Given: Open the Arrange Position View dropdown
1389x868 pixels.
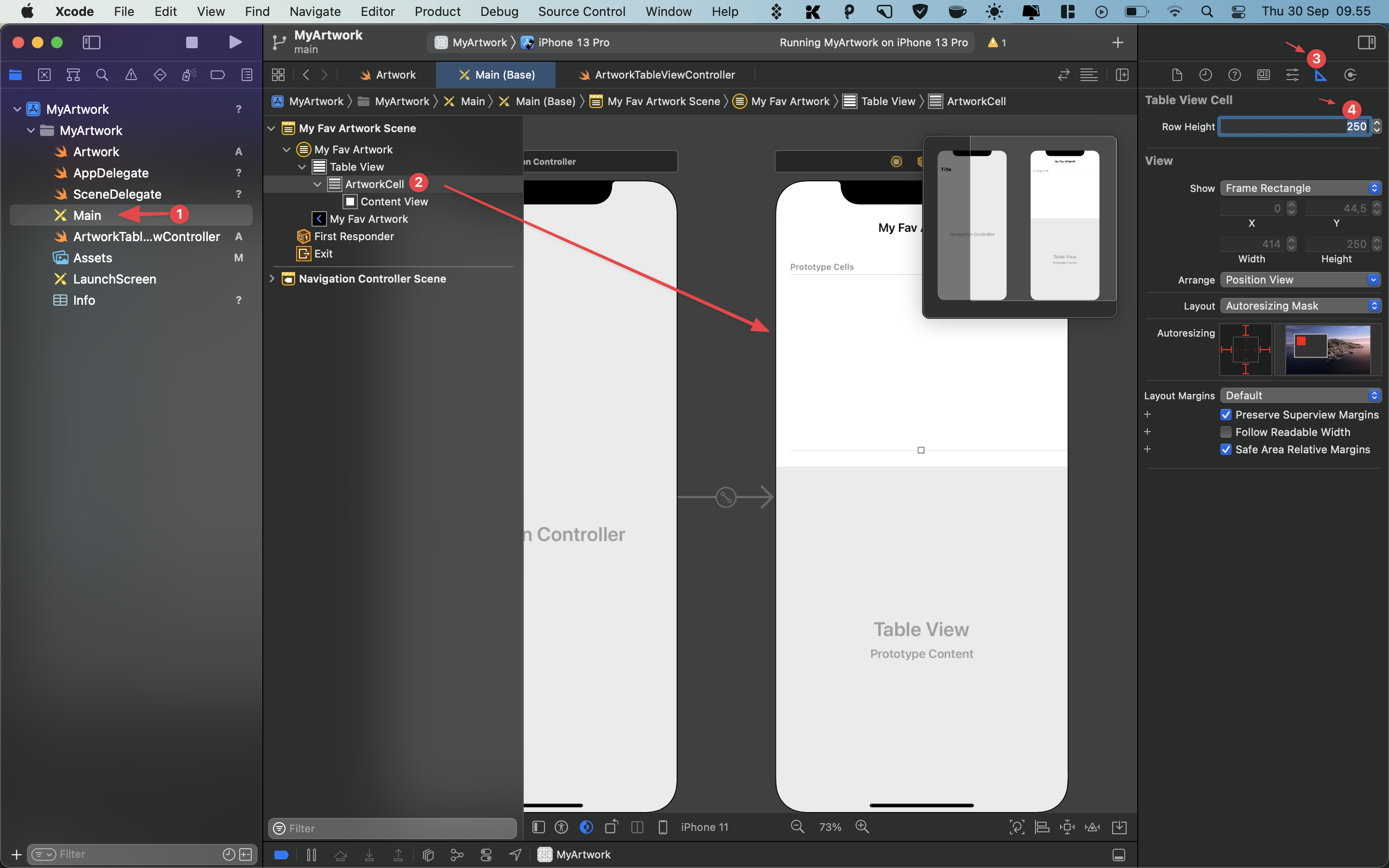Looking at the screenshot, I should point(1300,280).
